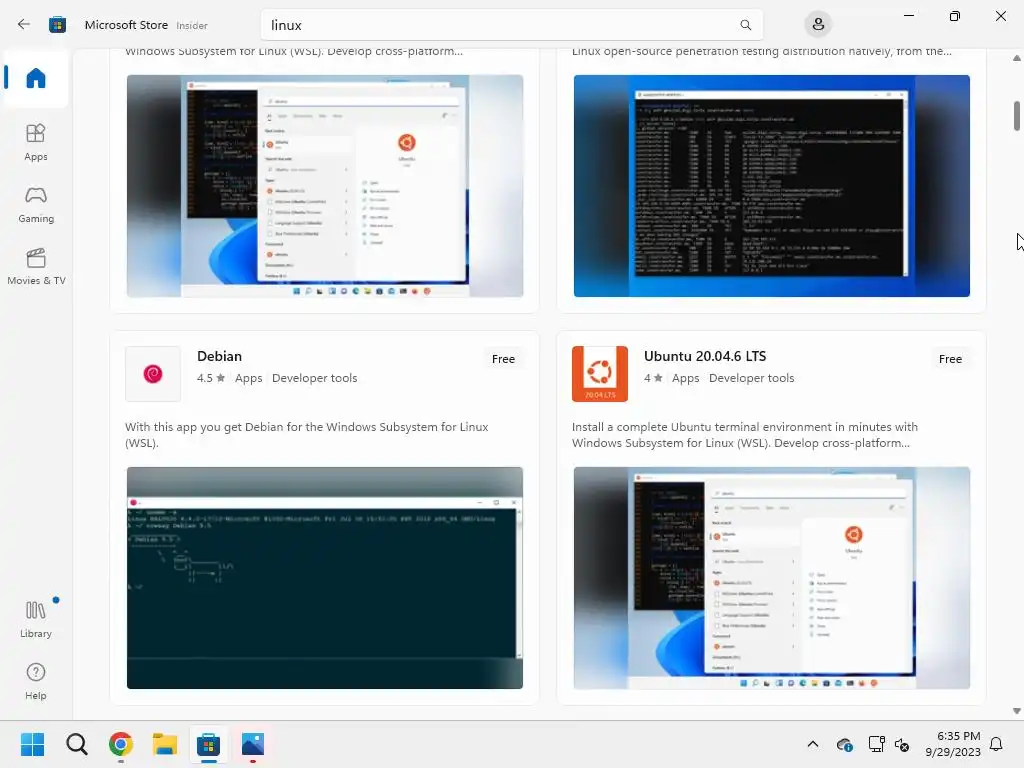
Task: Open Windows Start menu
Action: pos(33,744)
